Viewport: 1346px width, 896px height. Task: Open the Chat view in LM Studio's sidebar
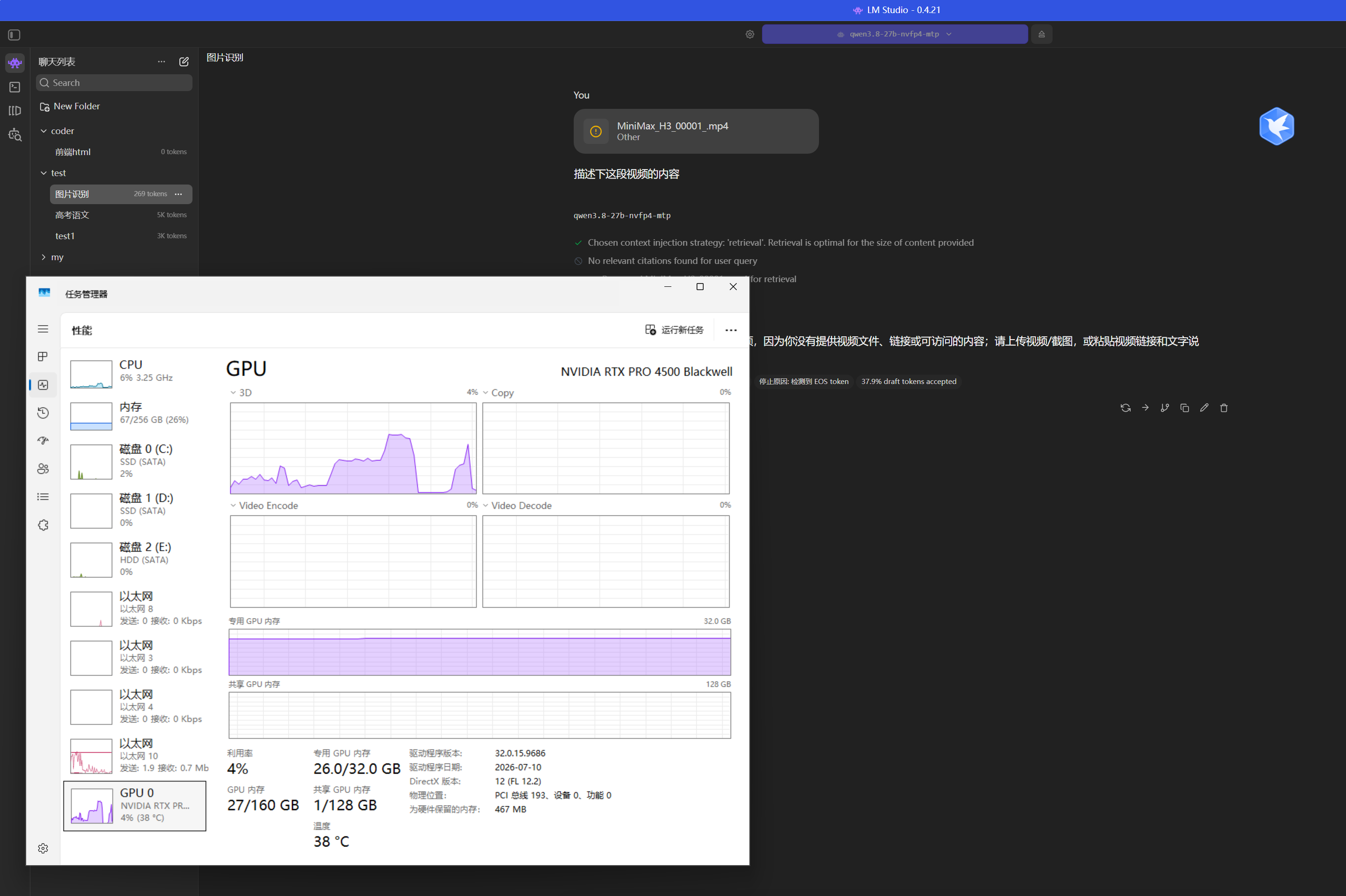point(15,63)
